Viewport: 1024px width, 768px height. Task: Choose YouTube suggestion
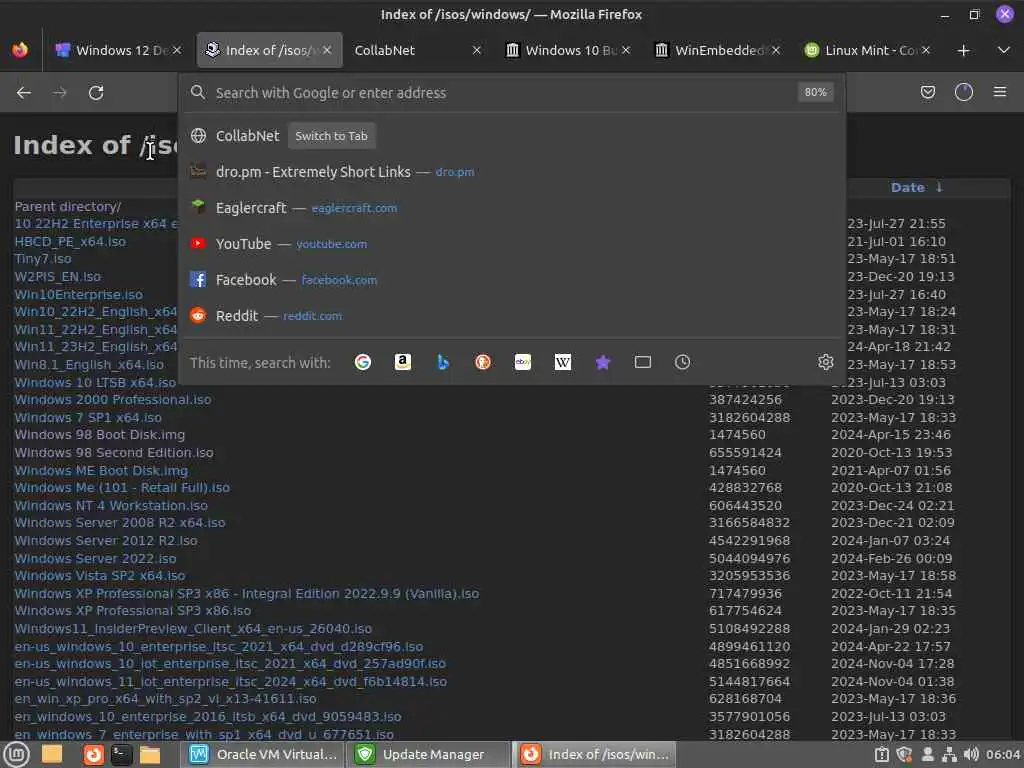[512, 244]
